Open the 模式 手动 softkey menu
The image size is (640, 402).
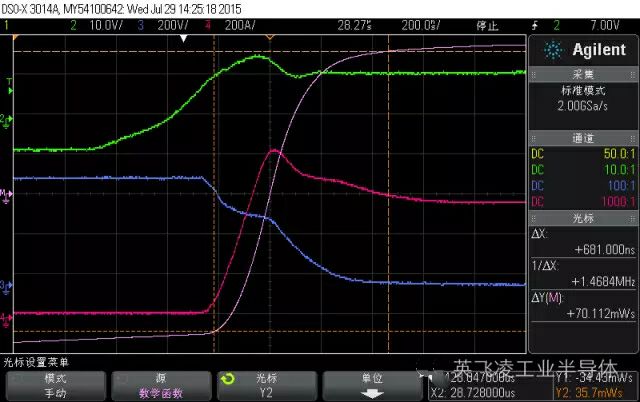(x=55, y=385)
